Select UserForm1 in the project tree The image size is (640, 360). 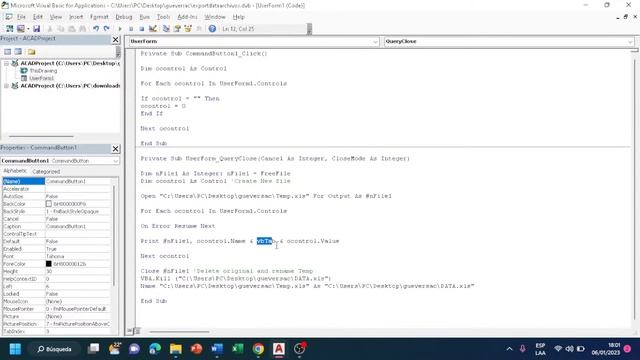tap(41, 78)
